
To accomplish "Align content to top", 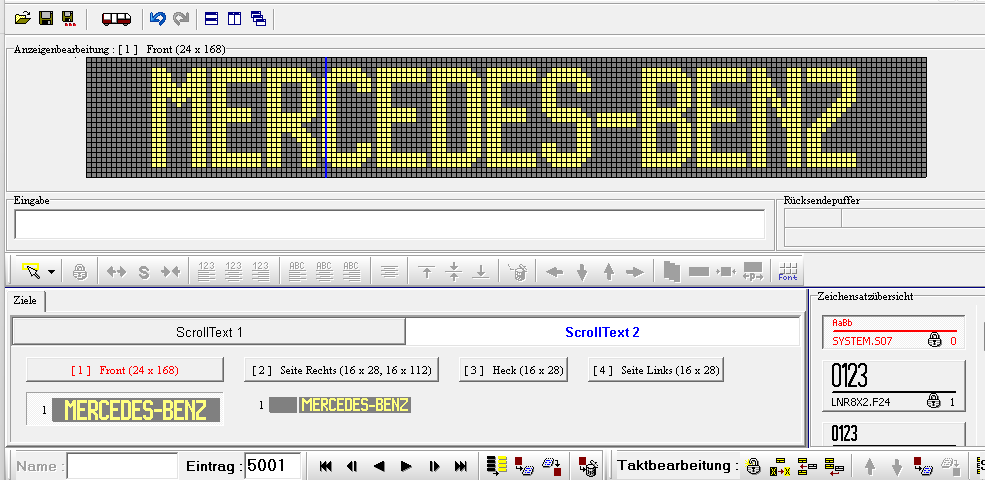I will [427, 272].
